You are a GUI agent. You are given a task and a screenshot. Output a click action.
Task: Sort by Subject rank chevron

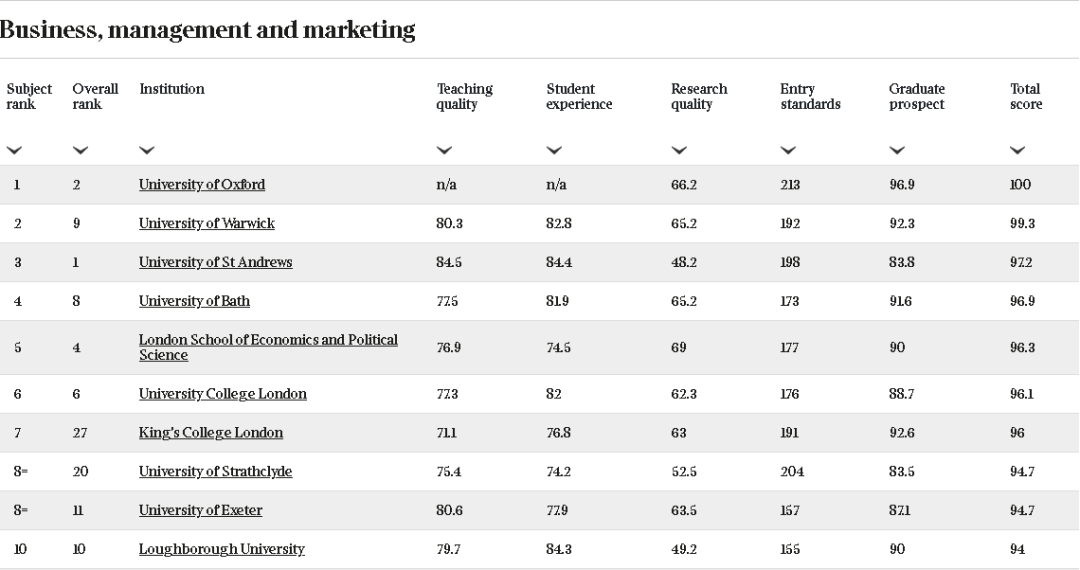[15, 150]
